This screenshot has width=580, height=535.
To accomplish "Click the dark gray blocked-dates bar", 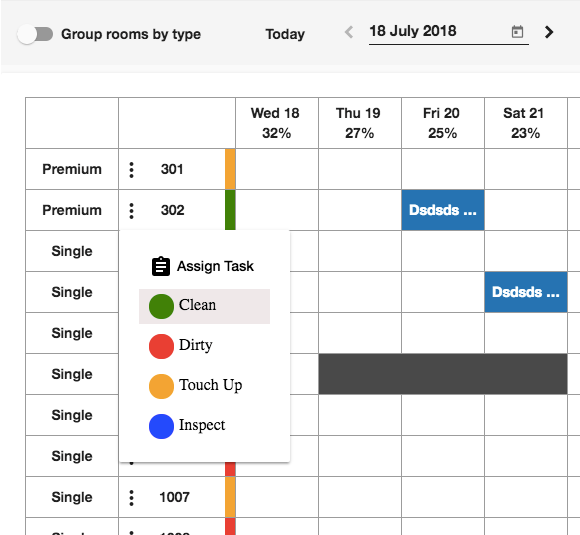I will pos(443,374).
